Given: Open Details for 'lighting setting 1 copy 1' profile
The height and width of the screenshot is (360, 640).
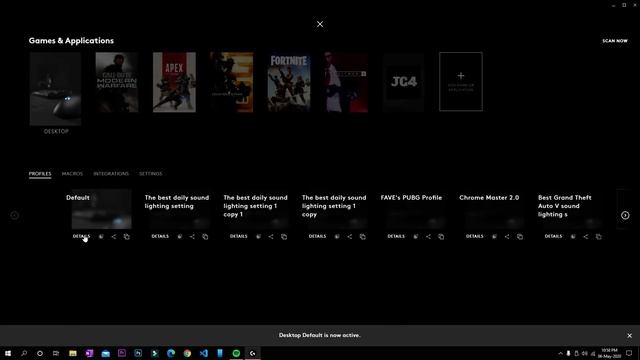Looking at the screenshot, I should [x=238, y=236].
